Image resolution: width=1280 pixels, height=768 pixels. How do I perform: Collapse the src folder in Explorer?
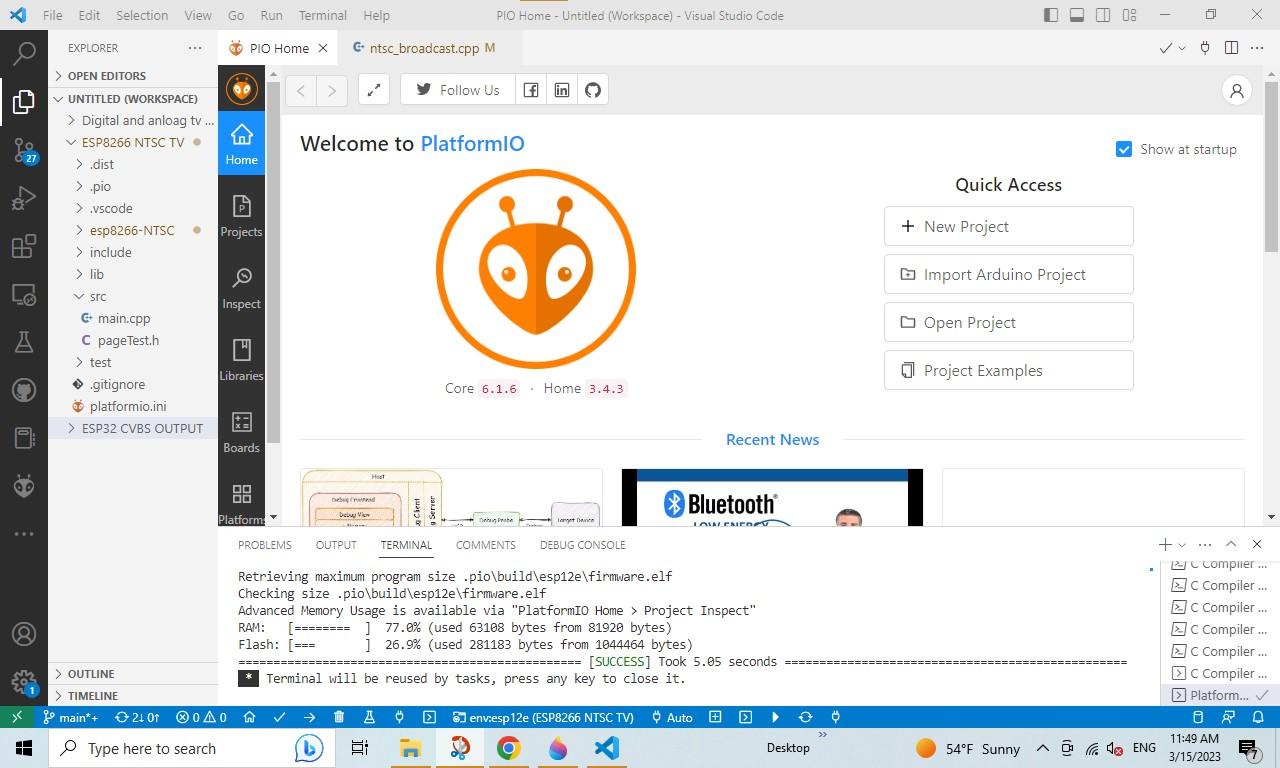79,296
